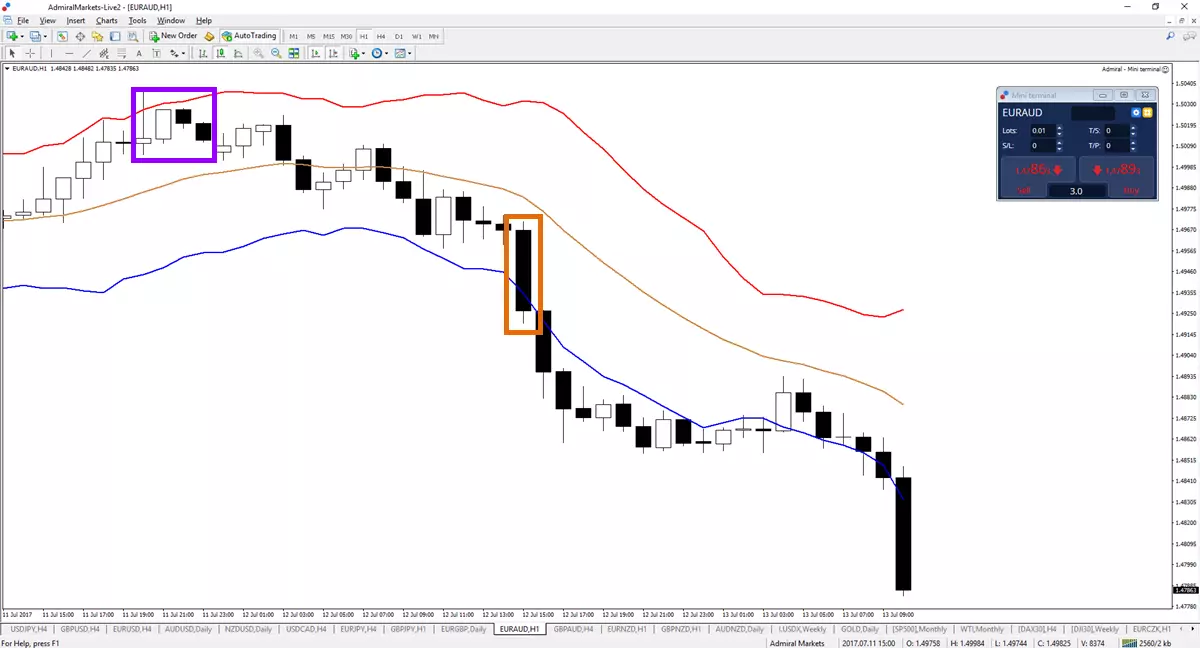Switch to line chart display
The width and height of the screenshot is (1200, 648).
tap(238, 53)
